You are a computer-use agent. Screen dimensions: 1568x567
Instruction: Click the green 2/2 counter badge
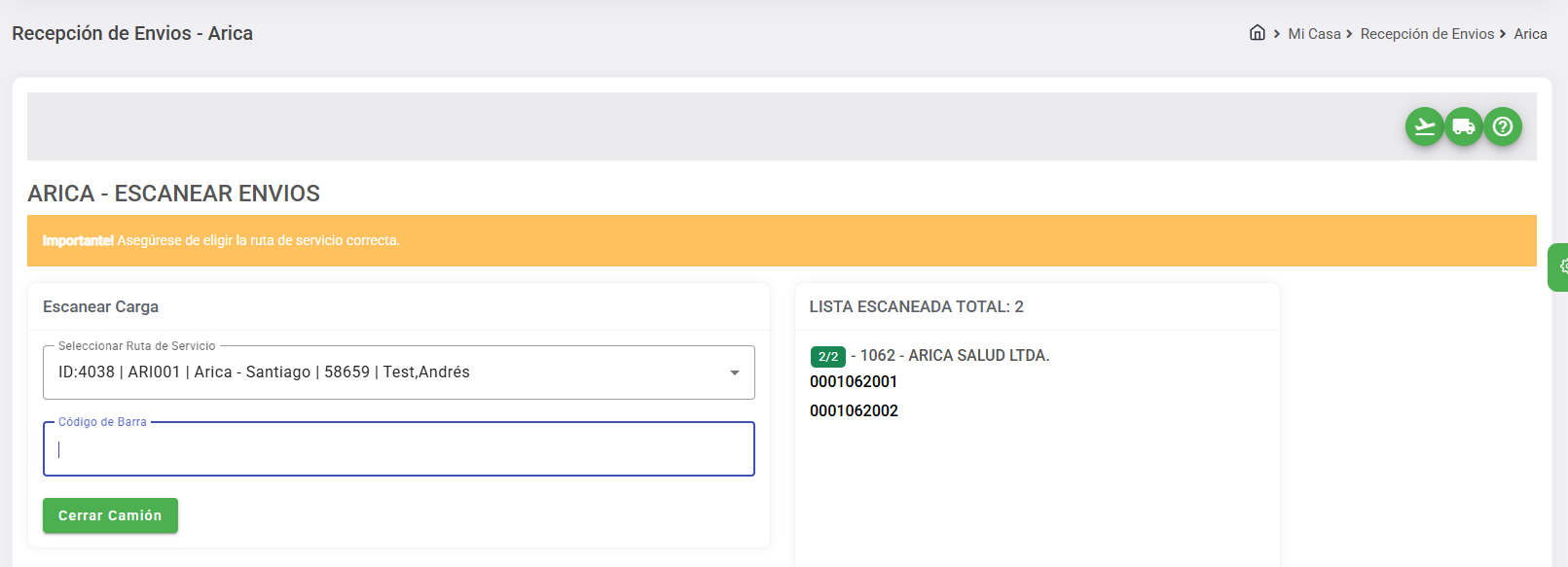[827, 355]
